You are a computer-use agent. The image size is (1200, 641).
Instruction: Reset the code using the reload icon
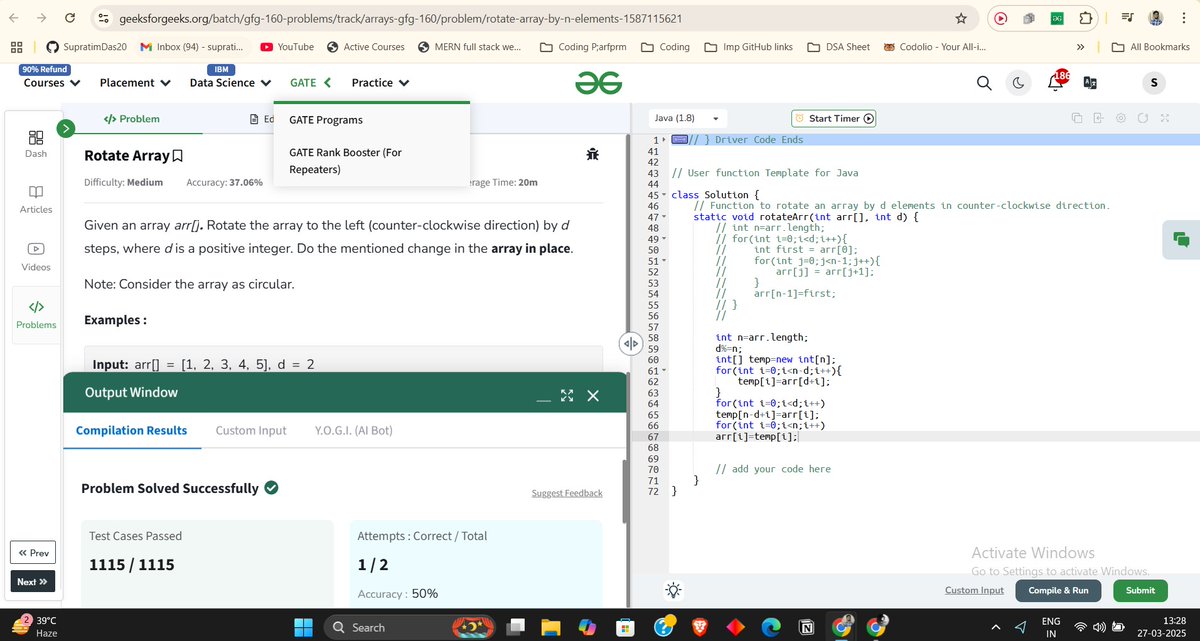coord(1143,117)
